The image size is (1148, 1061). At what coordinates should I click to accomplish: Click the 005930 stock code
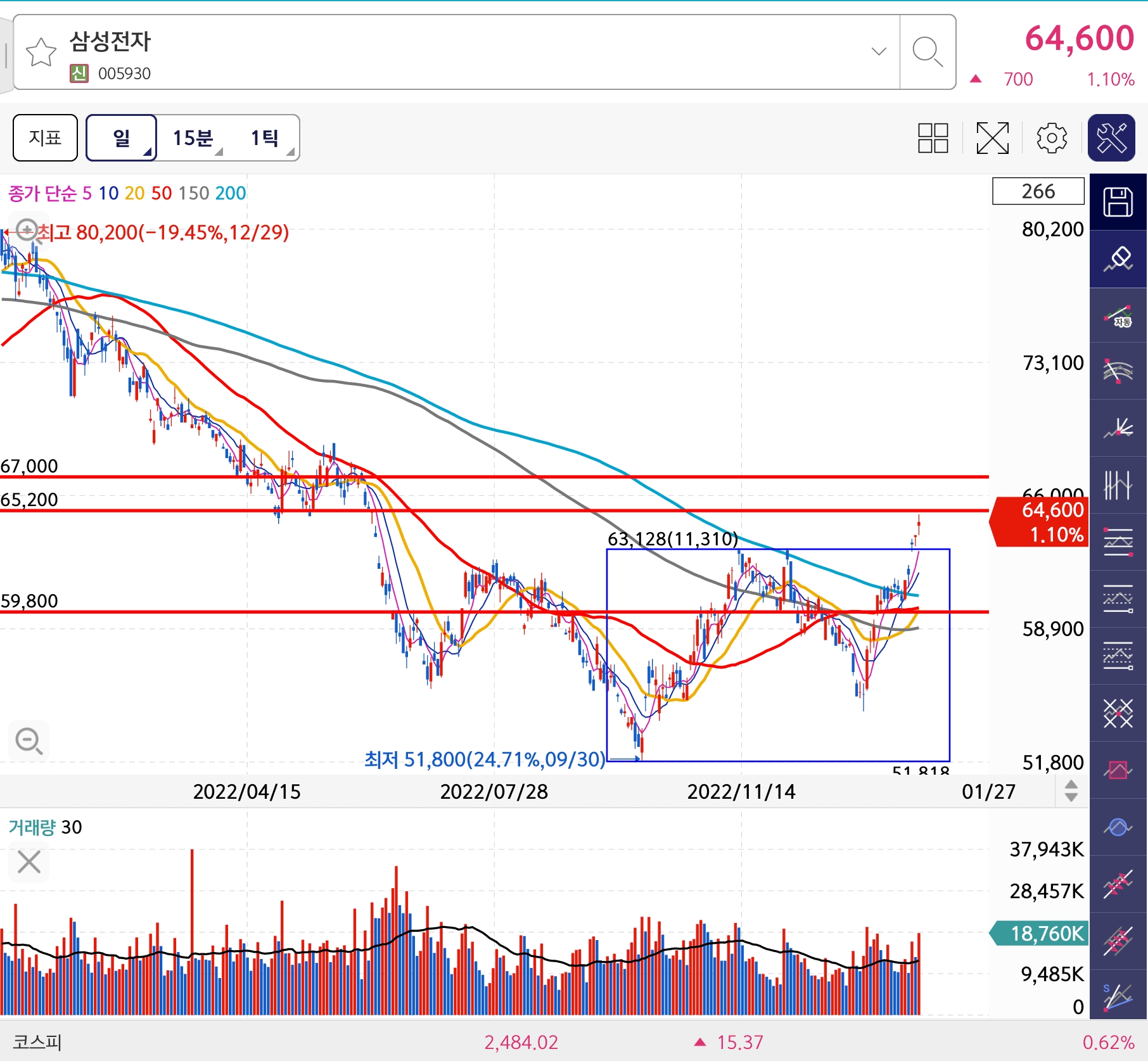click(124, 74)
